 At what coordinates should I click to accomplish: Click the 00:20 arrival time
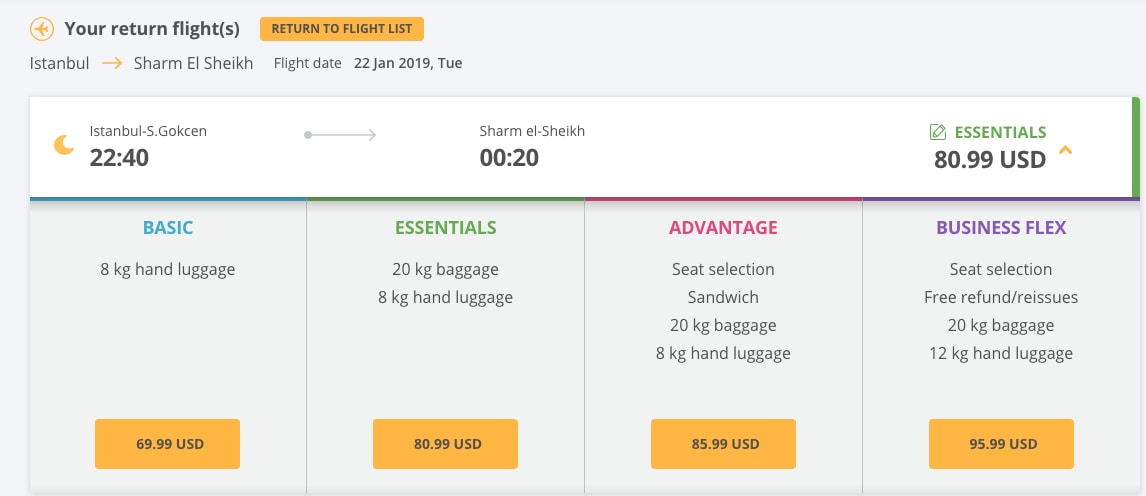coord(509,157)
